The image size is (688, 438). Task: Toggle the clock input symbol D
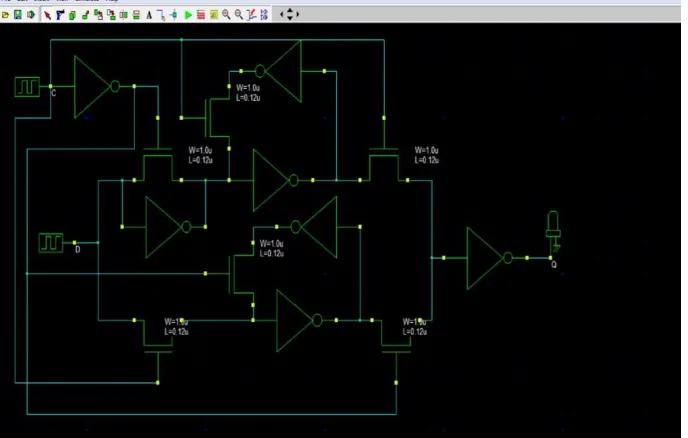coord(51,243)
